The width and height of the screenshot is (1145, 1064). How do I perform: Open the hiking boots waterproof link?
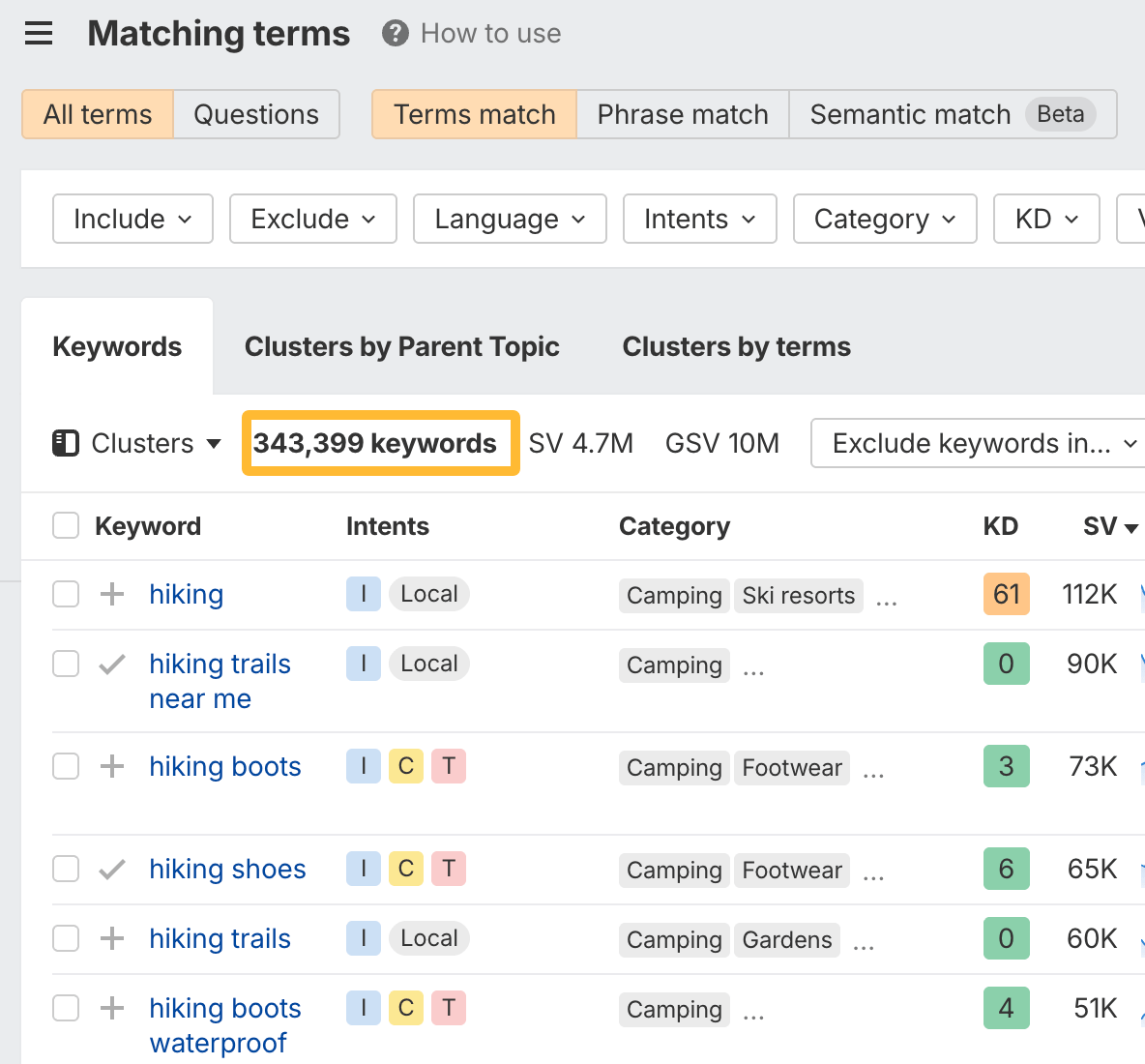(225, 1025)
